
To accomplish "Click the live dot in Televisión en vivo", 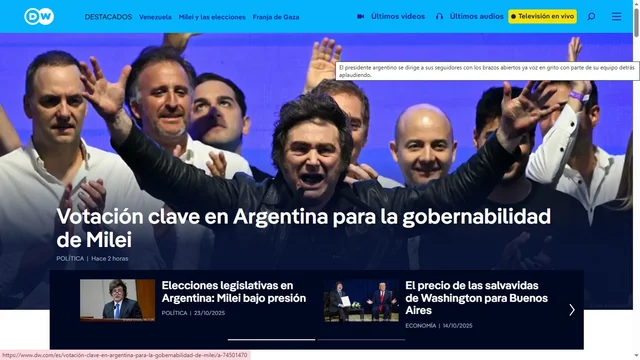I will [x=513, y=17].
